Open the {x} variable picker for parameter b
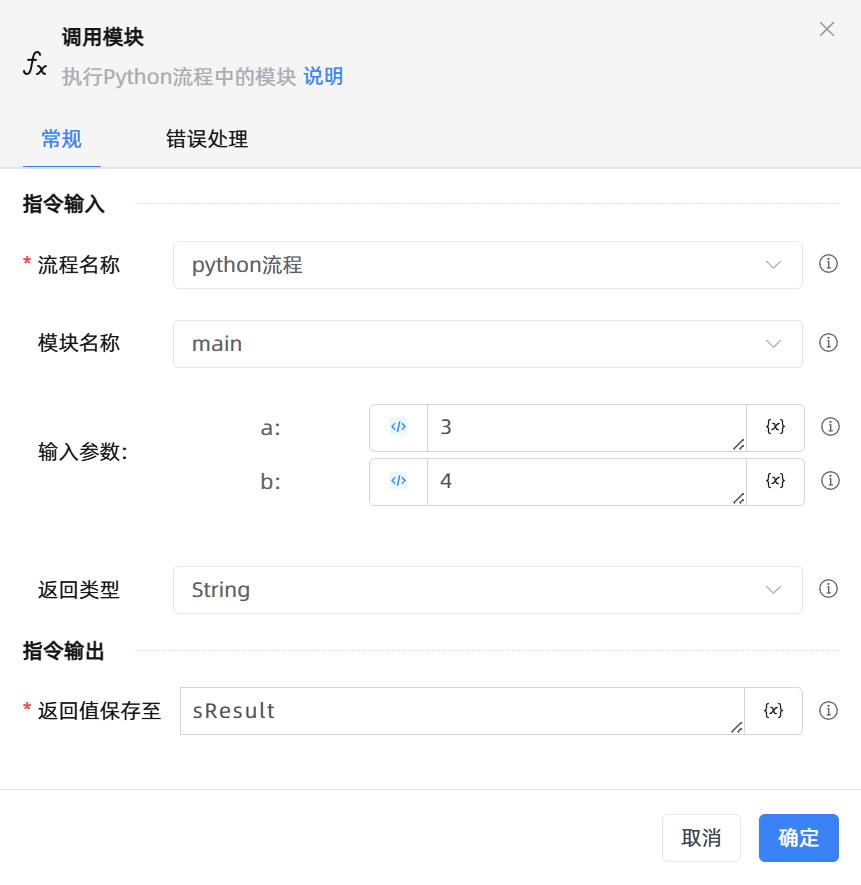This screenshot has height=885, width=861. [774, 481]
